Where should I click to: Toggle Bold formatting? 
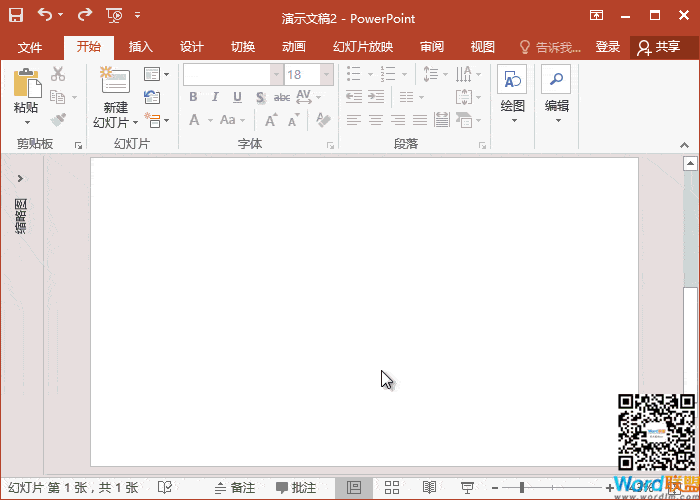pos(194,97)
